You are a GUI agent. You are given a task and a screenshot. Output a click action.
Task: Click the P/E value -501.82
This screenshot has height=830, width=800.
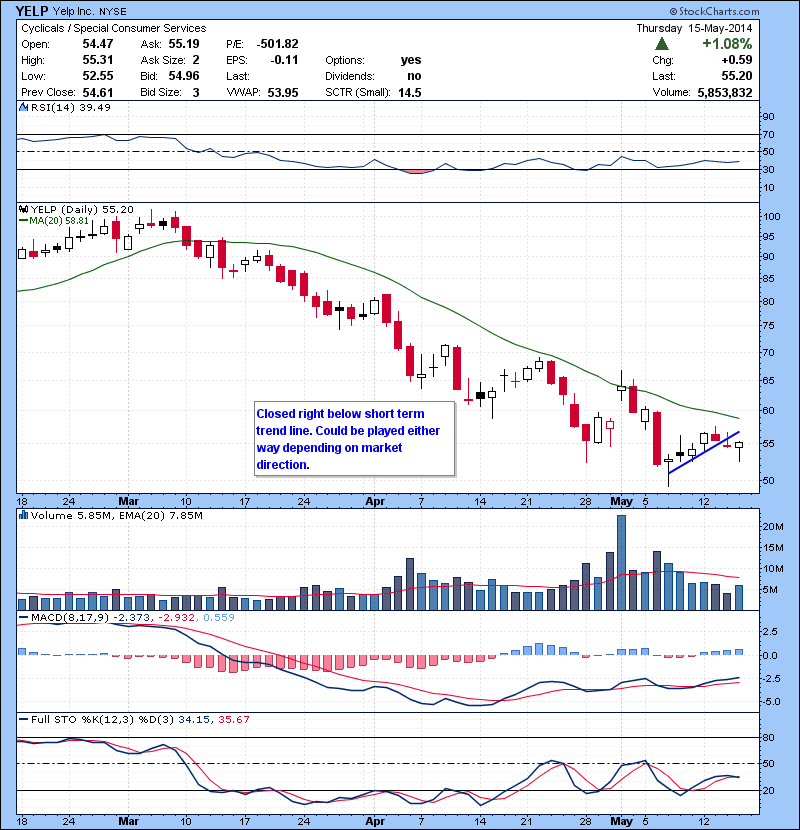[x=277, y=44]
